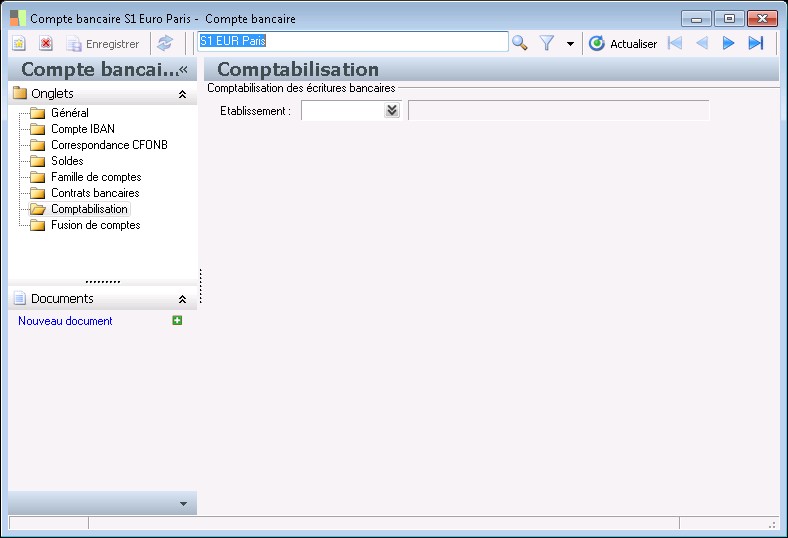The image size is (788, 538).
Task: Click the Onglets folder icon
Action: coord(20,93)
